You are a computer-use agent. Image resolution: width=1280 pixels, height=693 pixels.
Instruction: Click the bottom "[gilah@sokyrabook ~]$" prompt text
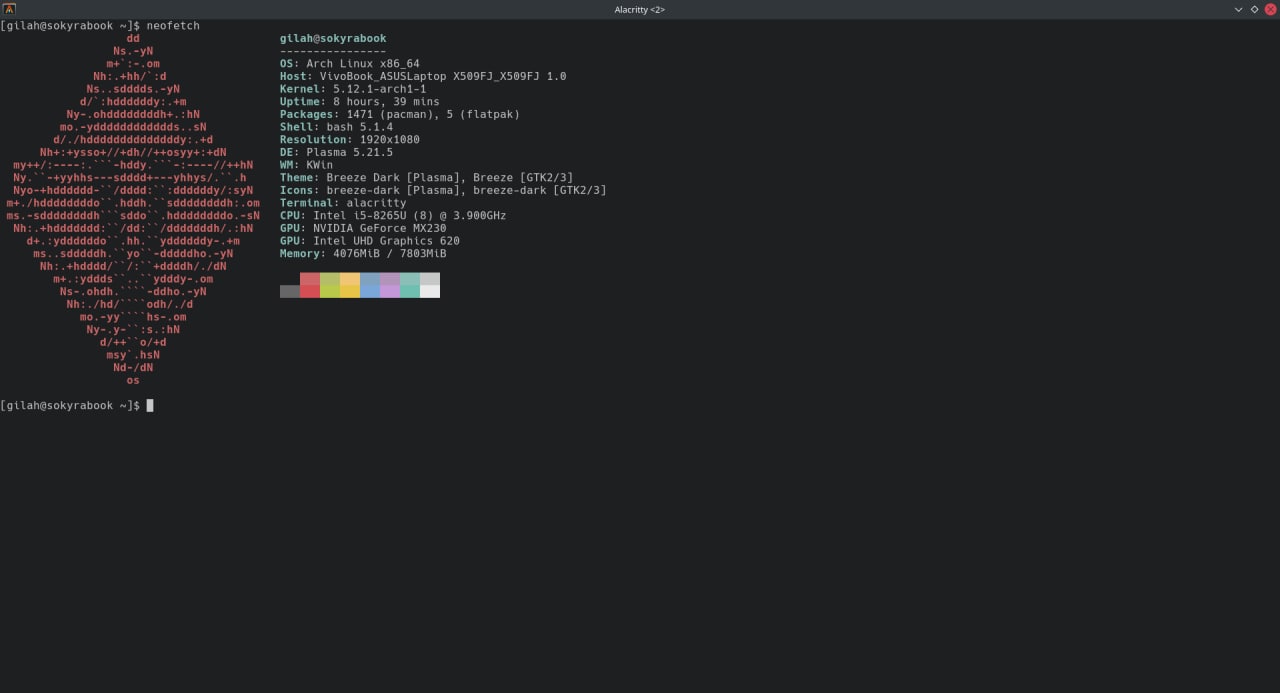click(70, 405)
